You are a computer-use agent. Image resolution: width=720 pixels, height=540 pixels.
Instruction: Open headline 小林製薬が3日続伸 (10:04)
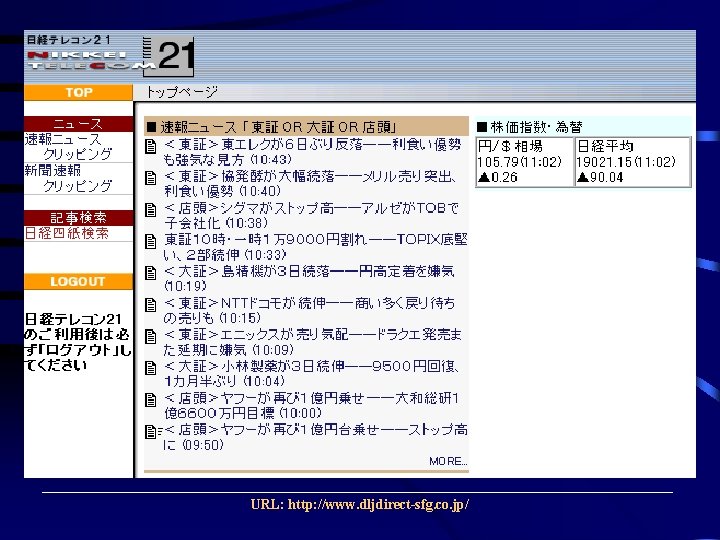click(312, 374)
